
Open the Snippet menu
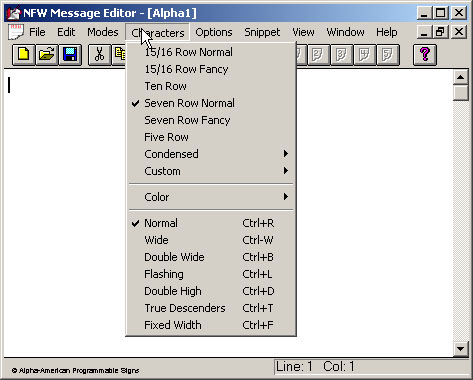pos(262,32)
